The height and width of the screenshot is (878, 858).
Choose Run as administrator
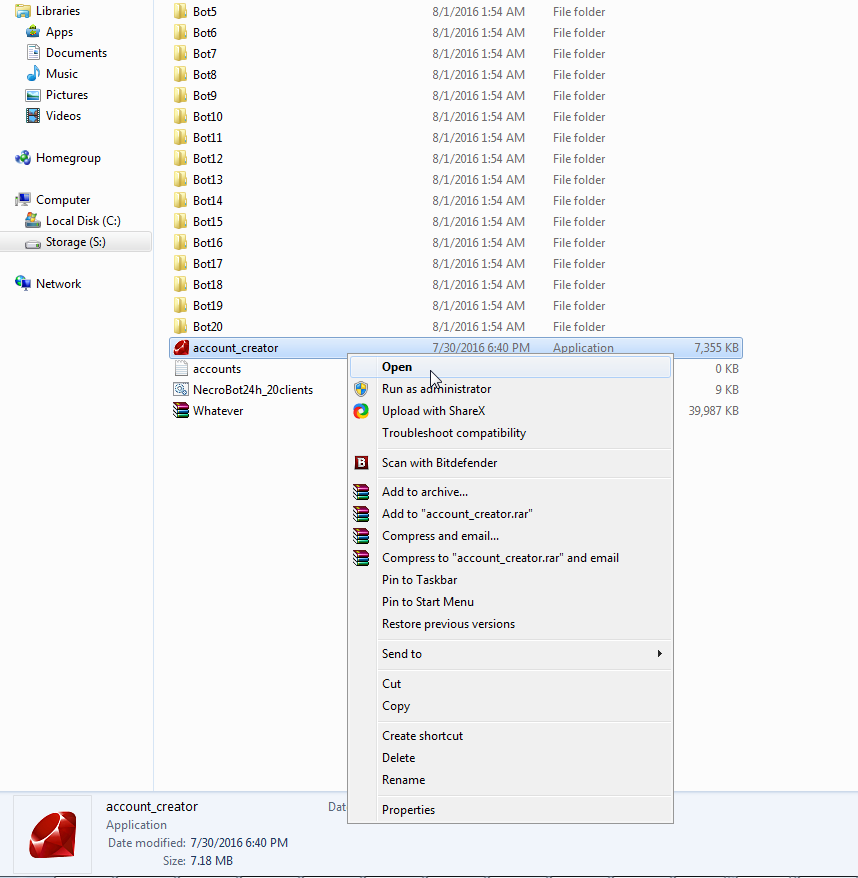point(510,389)
